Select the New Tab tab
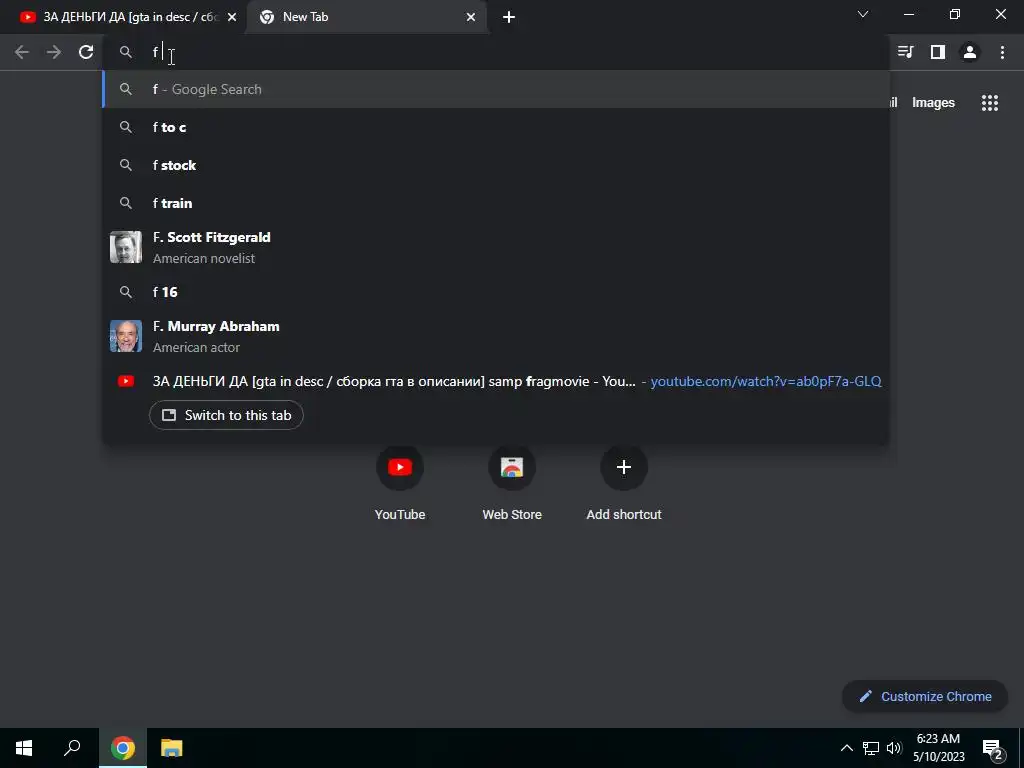 (x=366, y=17)
